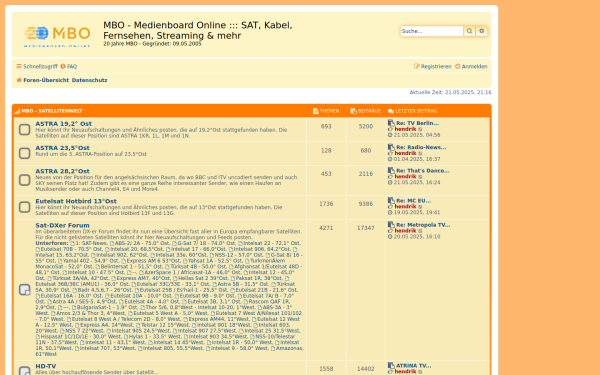This screenshot has height=375, width=600.
Task: Click the Foren-Übersicht home icon
Action: pos(19,80)
